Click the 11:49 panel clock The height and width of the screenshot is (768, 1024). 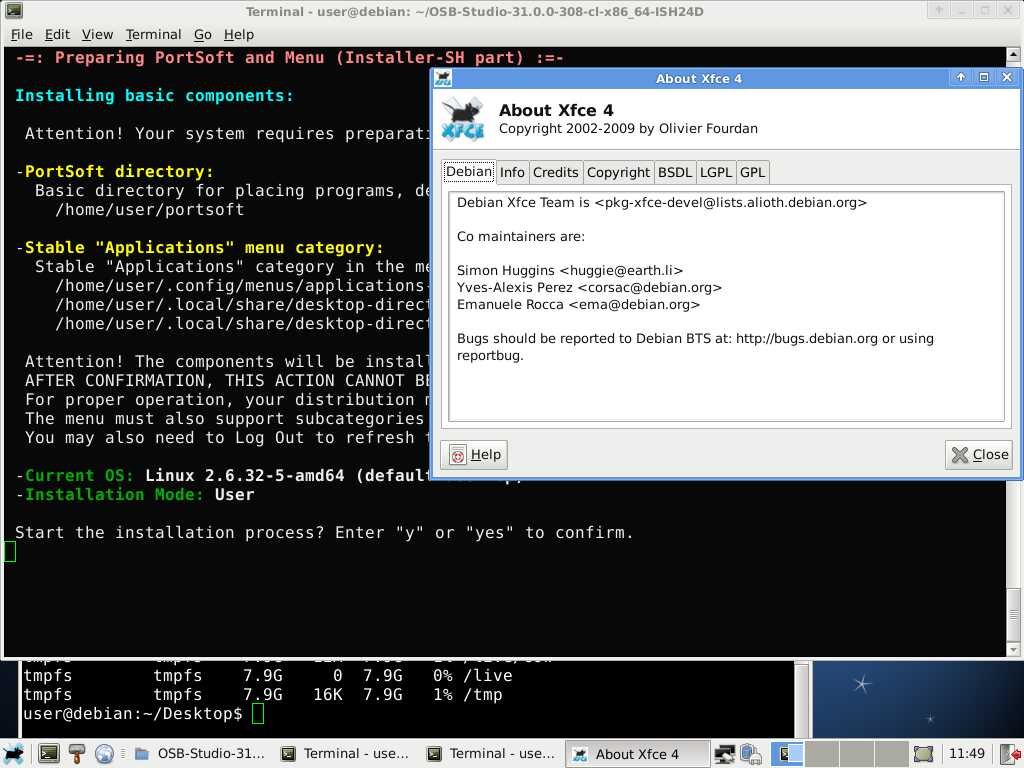[967, 754]
